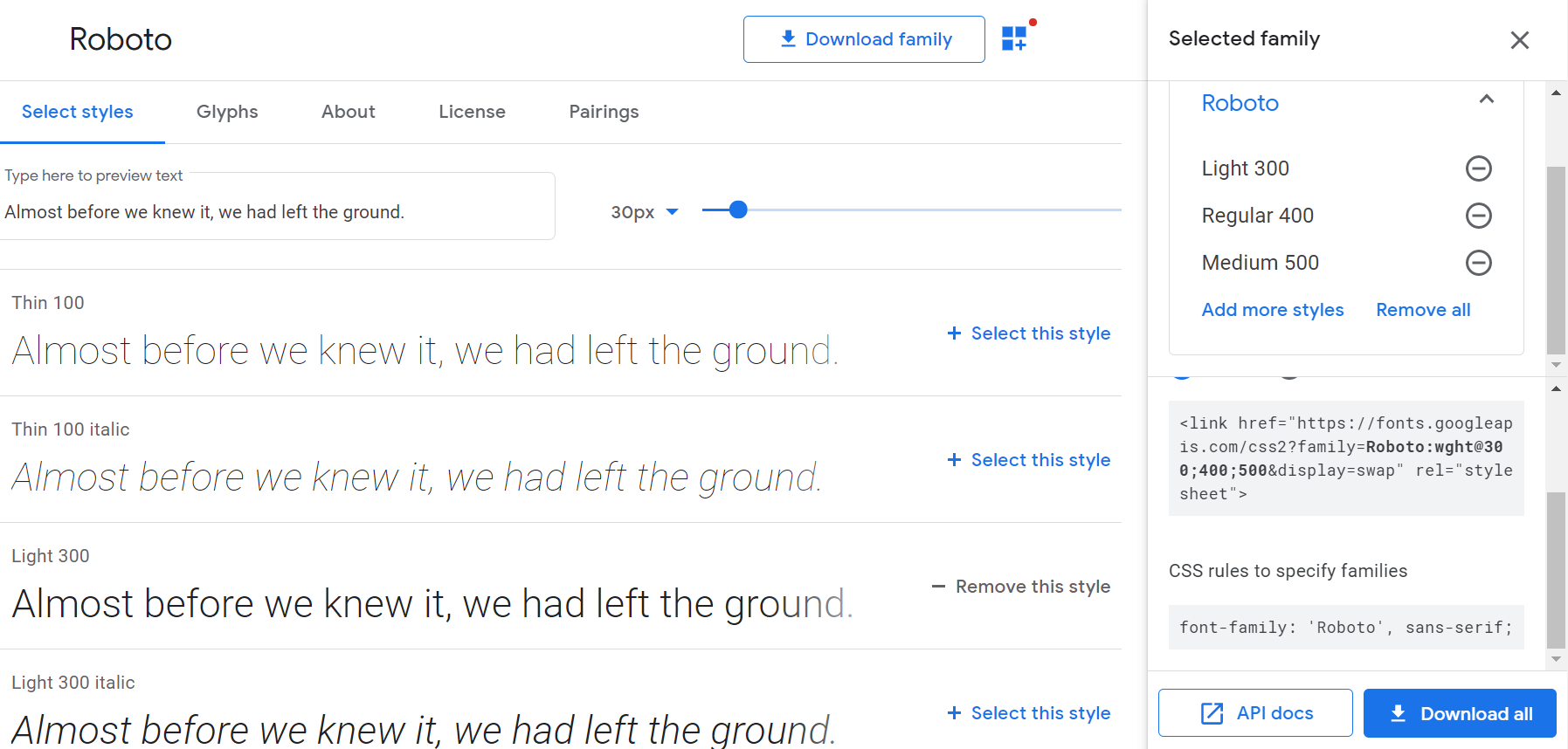
Task: Click the plus icon beside Thin 100
Action: pos(952,333)
